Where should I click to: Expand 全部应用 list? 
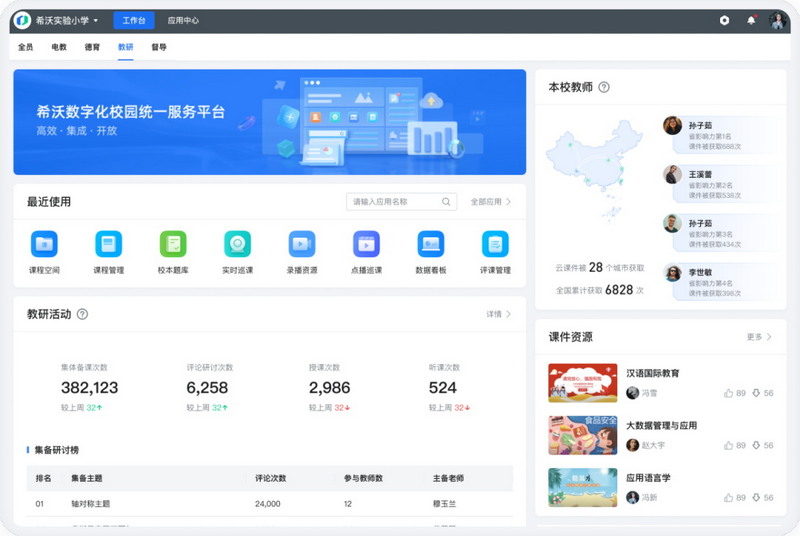[490, 202]
